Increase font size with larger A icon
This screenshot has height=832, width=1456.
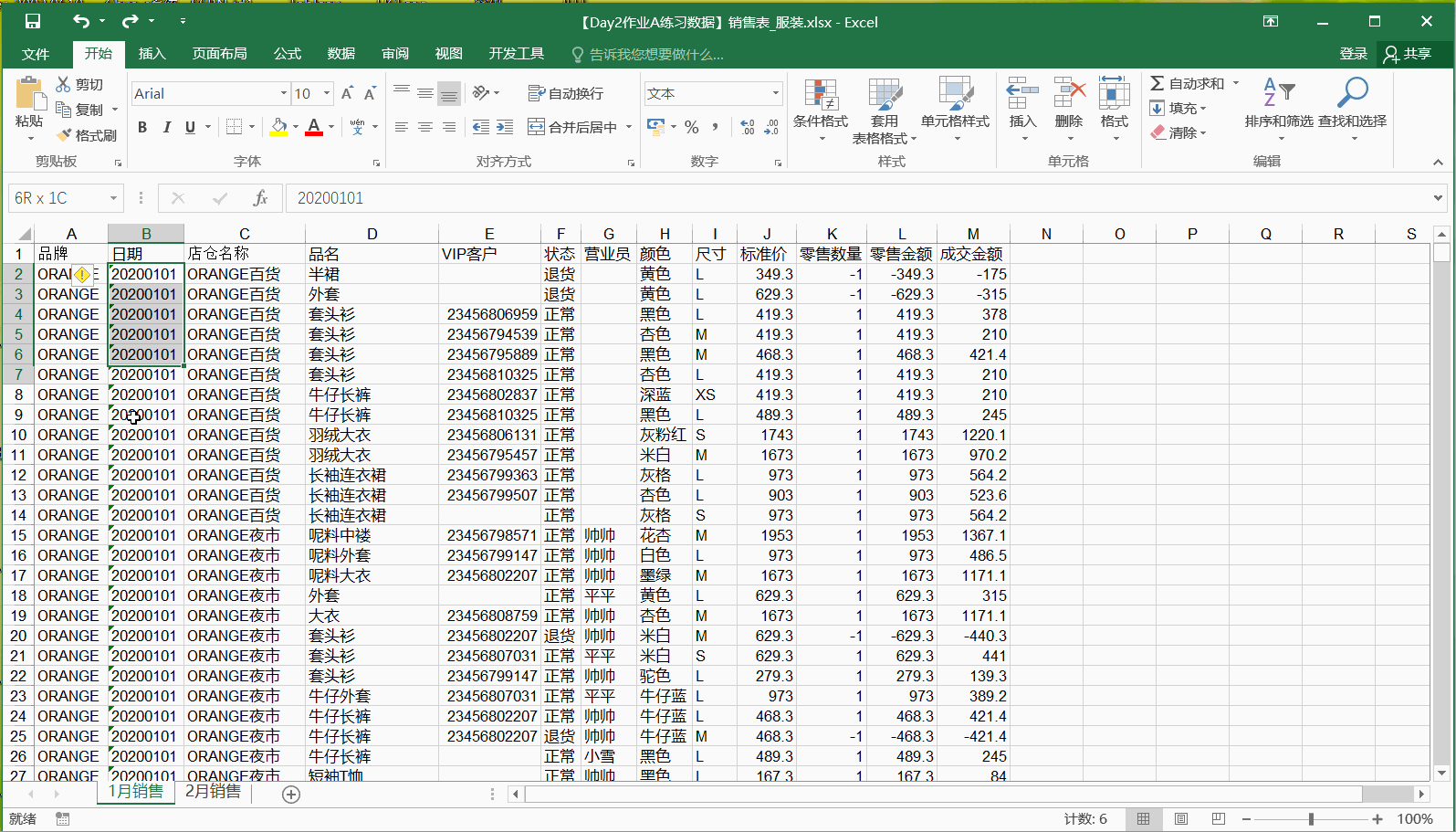347,93
